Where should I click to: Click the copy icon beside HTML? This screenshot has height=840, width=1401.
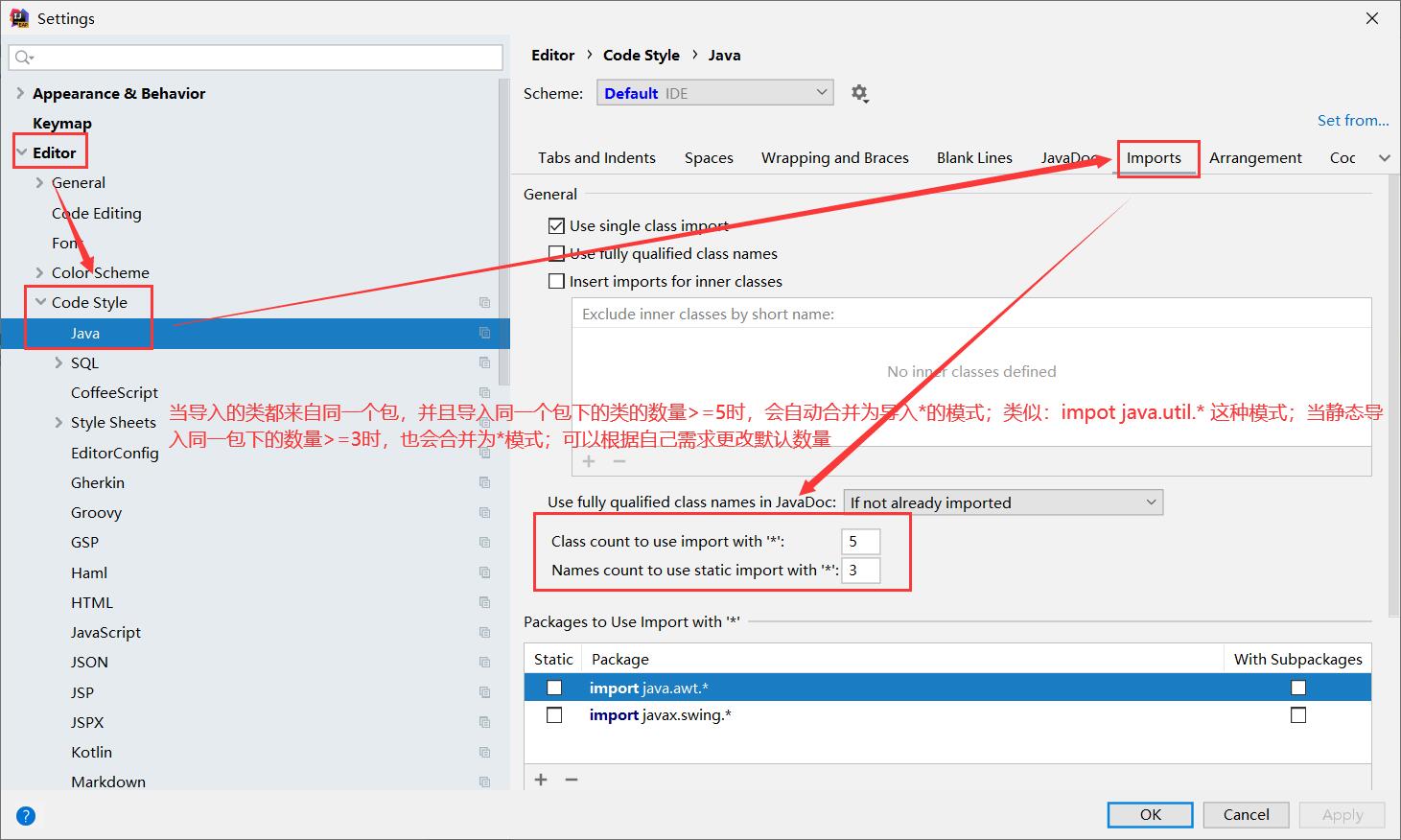point(484,602)
